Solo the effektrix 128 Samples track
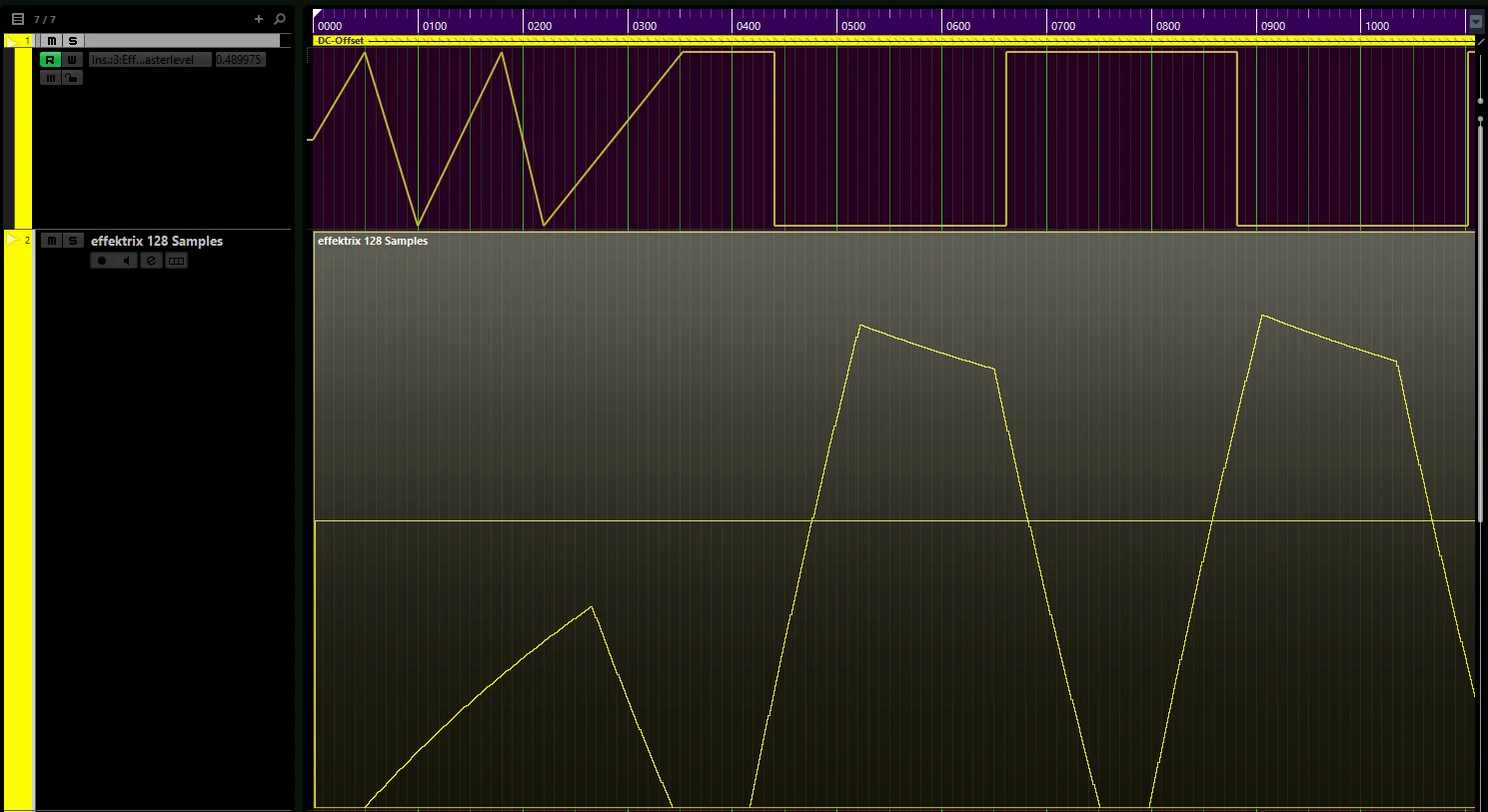1488x812 pixels. point(72,241)
